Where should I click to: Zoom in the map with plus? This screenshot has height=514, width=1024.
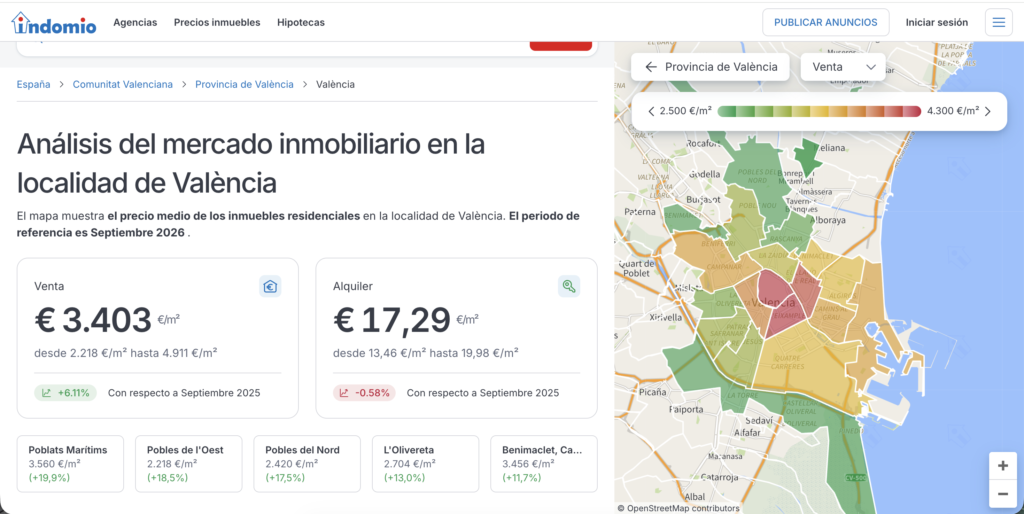click(1002, 466)
